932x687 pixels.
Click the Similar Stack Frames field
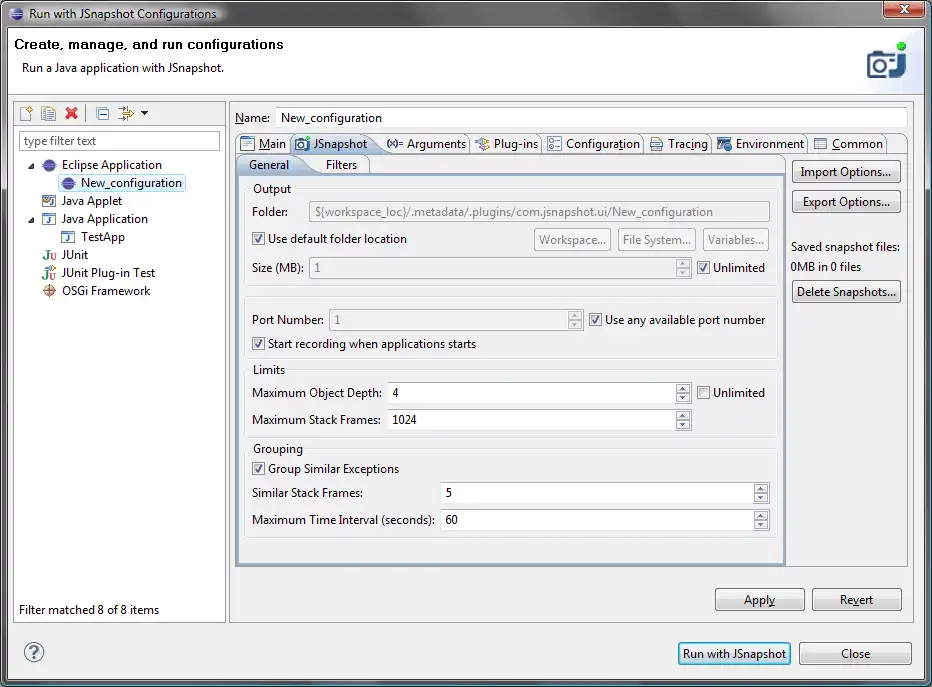coord(597,493)
